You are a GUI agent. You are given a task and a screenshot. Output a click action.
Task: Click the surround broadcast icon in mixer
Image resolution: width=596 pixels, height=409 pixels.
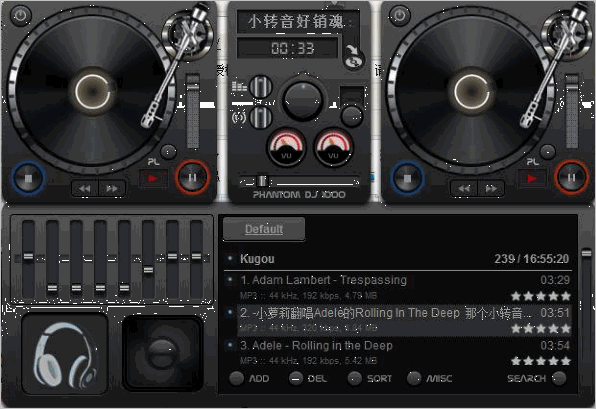pos(239,117)
